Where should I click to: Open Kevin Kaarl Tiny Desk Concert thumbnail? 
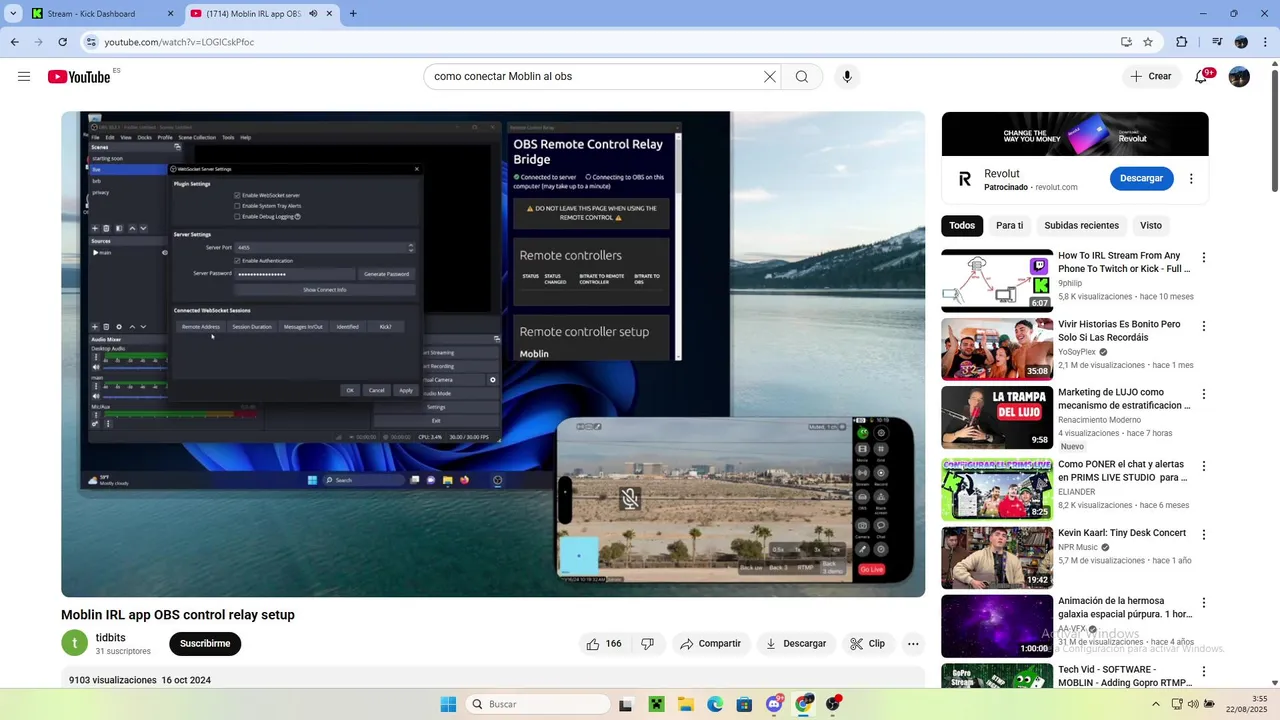997,558
